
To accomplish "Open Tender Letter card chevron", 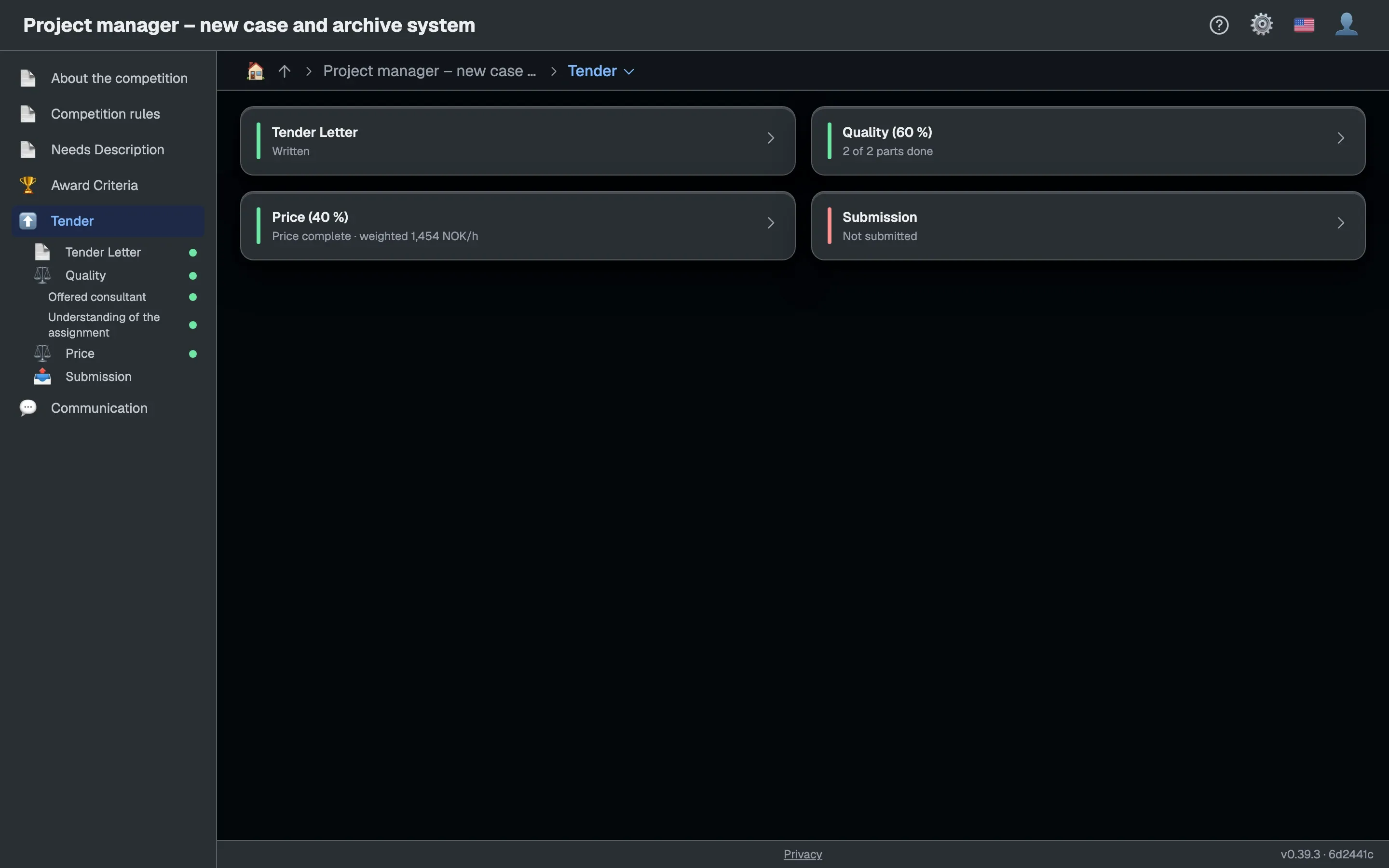I will pyautogui.click(x=770, y=138).
